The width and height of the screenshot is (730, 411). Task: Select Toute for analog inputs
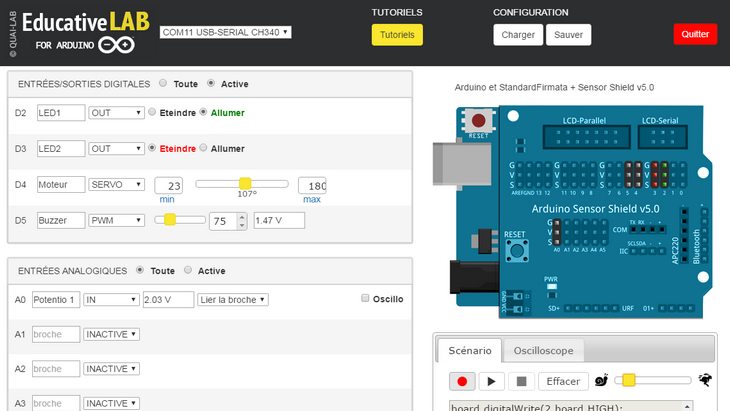click(140, 270)
